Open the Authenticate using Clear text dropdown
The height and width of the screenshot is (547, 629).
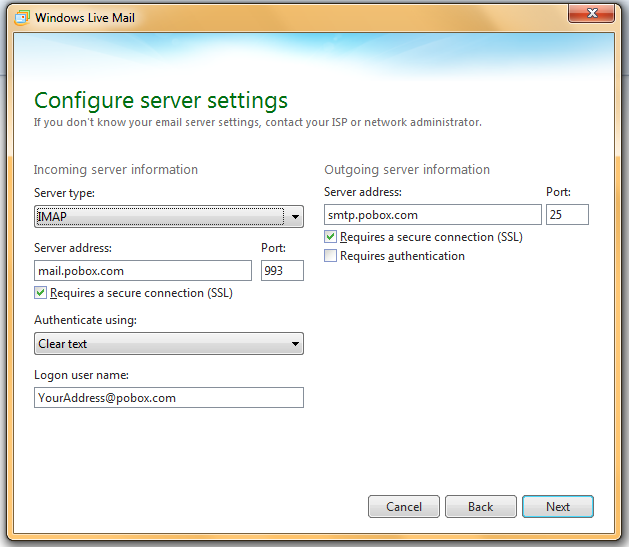click(169, 344)
